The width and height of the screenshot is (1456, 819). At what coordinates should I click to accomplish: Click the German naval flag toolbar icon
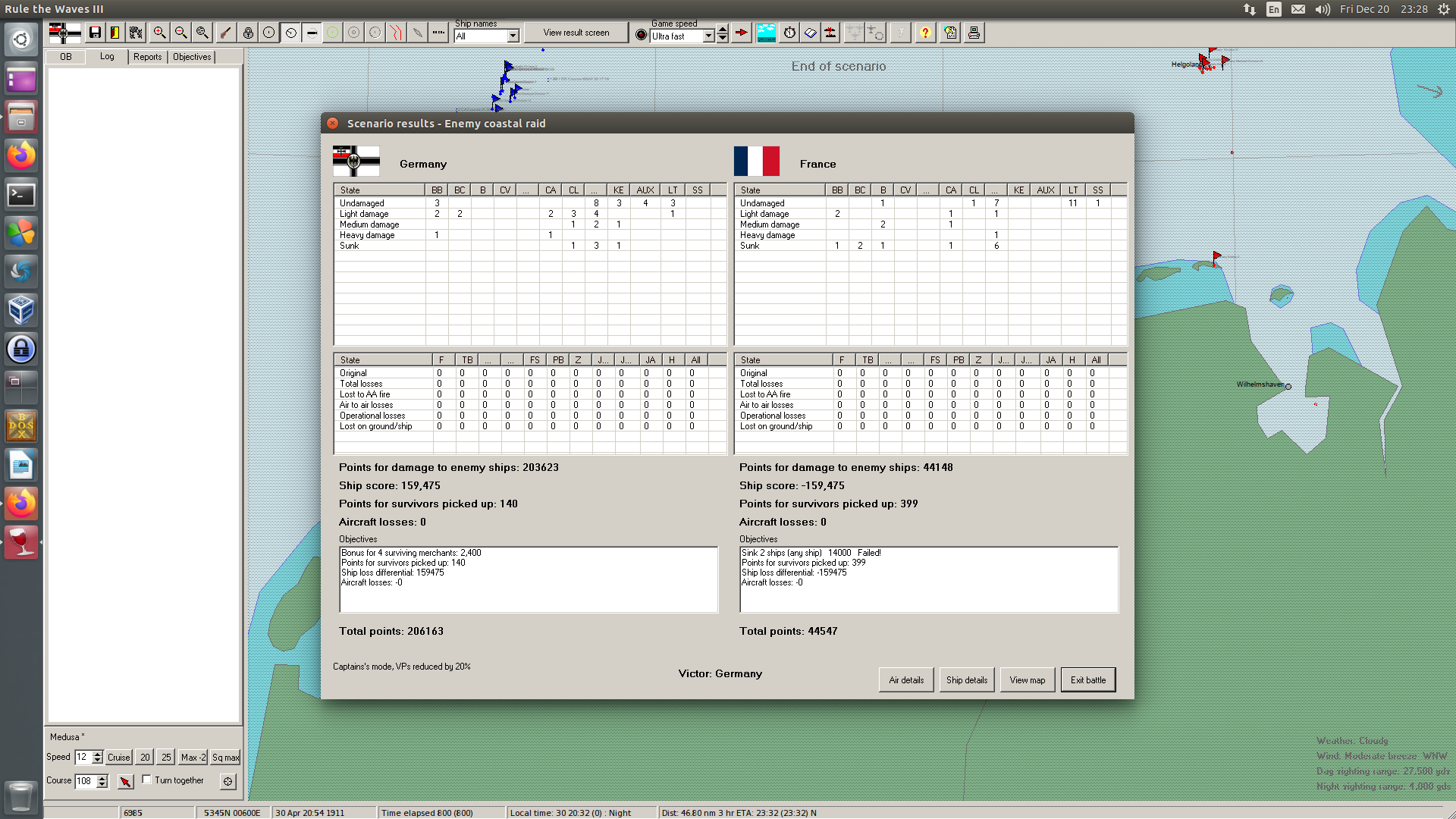64,33
